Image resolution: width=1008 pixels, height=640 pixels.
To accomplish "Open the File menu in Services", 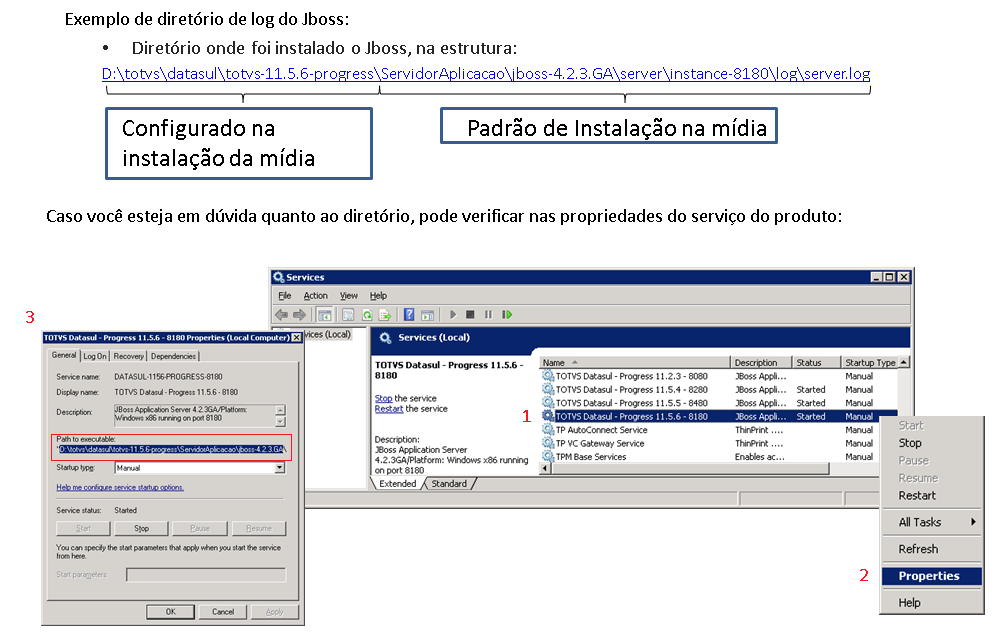I will [285, 296].
